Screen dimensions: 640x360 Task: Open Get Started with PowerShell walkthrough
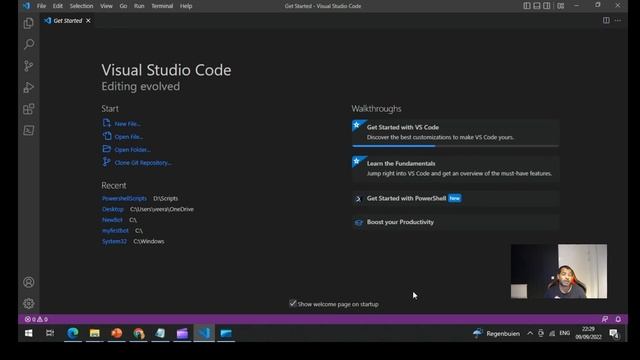click(x=455, y=198)
